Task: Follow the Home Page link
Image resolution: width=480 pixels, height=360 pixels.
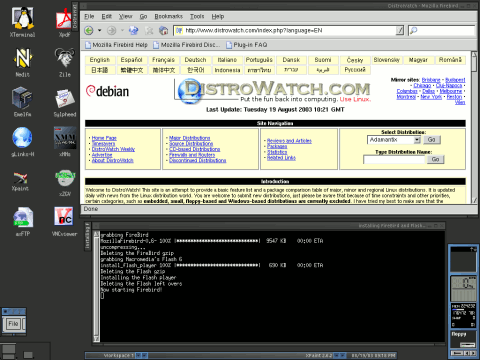Action: [x=104, y=138]
